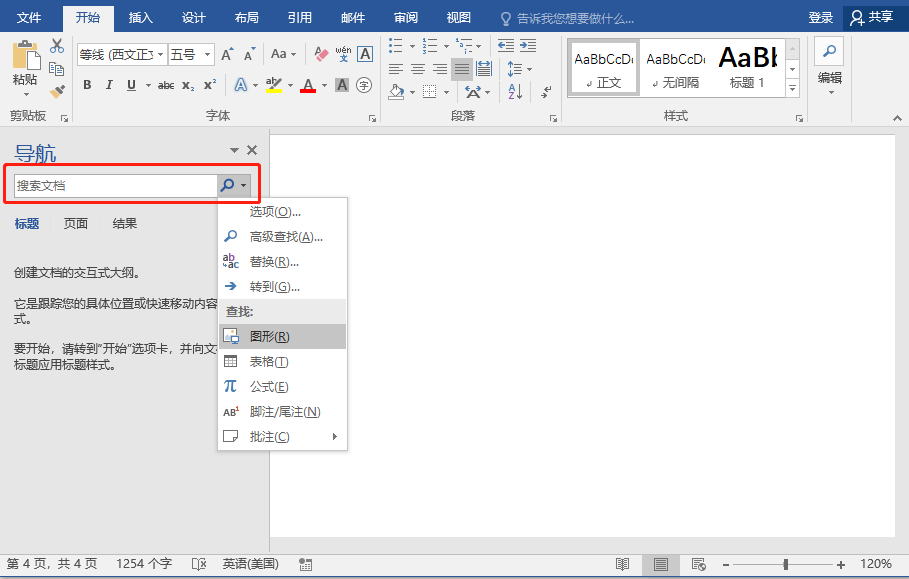Switch to Read Mode view in status bar
Viewport: 909px width, 579px height.
[x=623, y=564]
